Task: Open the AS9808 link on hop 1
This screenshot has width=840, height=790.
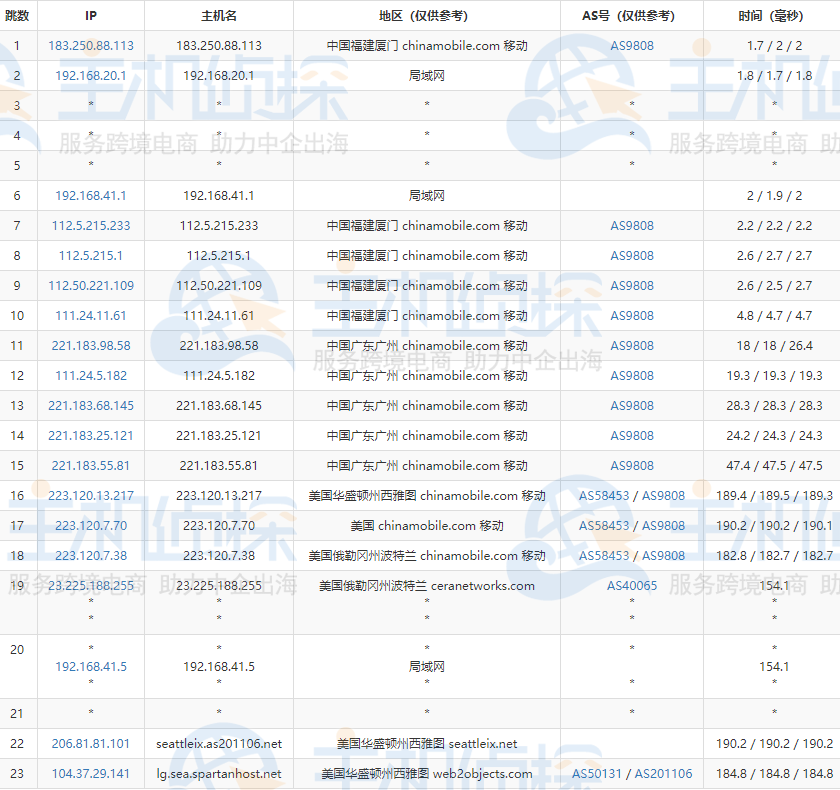Action: click(630, 45)
